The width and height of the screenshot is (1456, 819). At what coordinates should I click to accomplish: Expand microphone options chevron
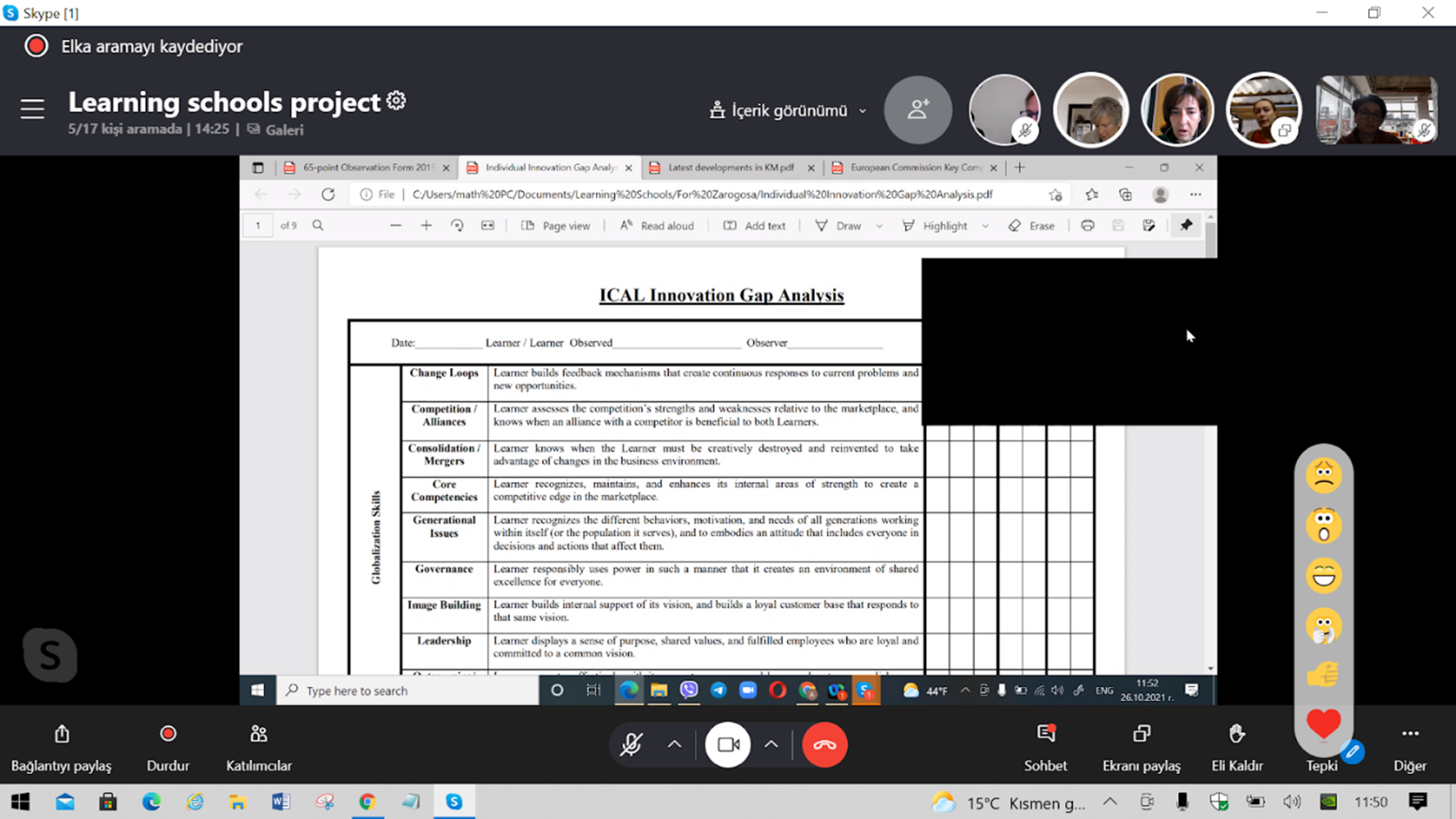click(x=674, y=745)
